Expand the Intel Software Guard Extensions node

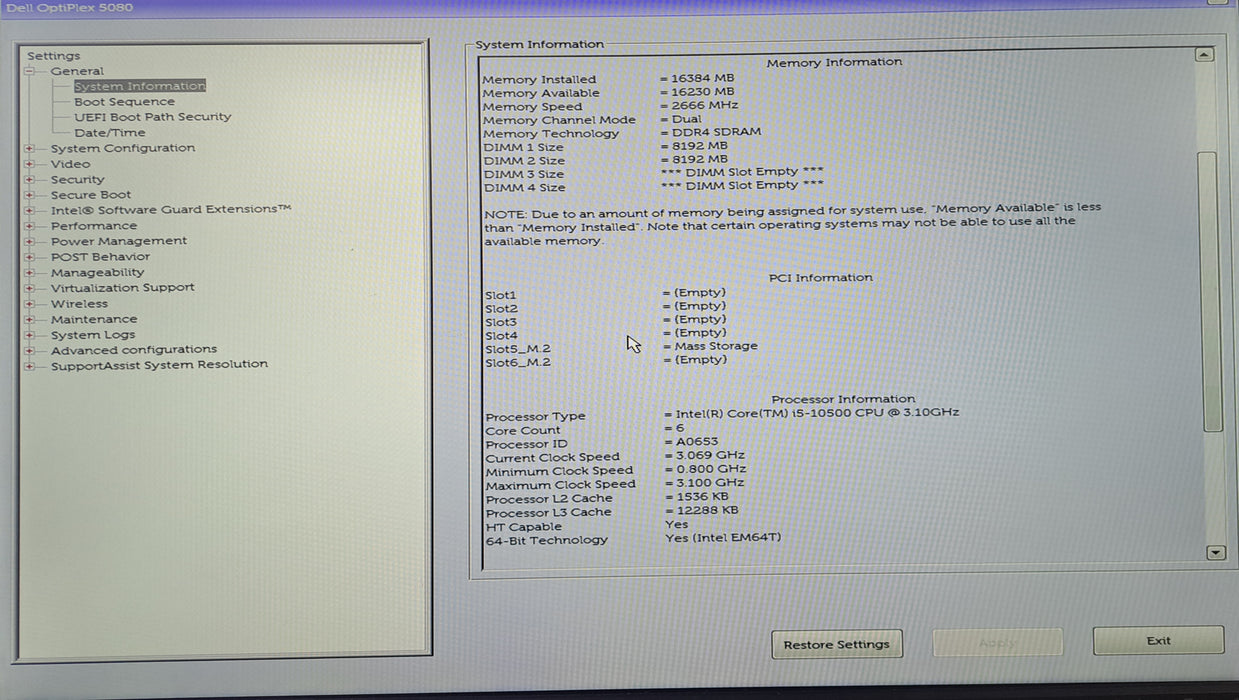click(x=30, y=211)
